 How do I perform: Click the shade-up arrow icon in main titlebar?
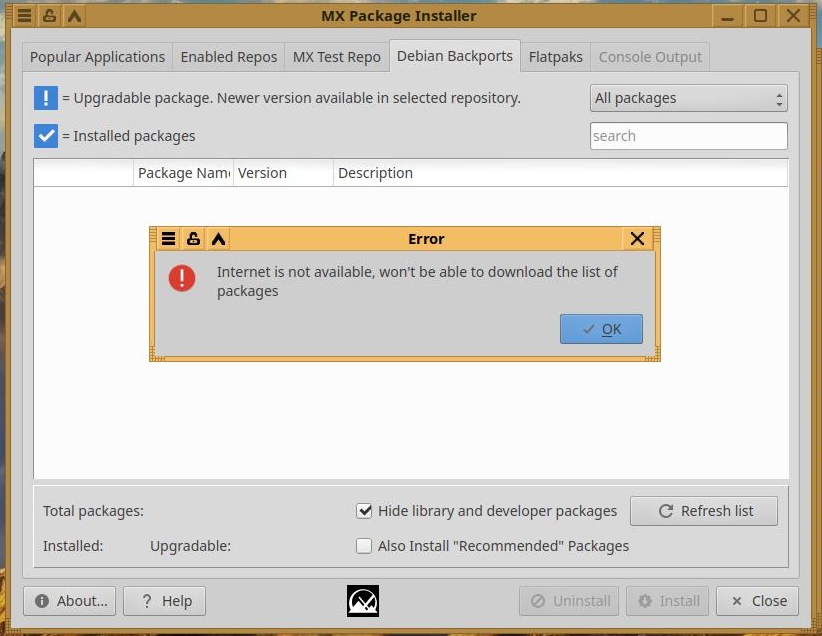click(74, 16)
